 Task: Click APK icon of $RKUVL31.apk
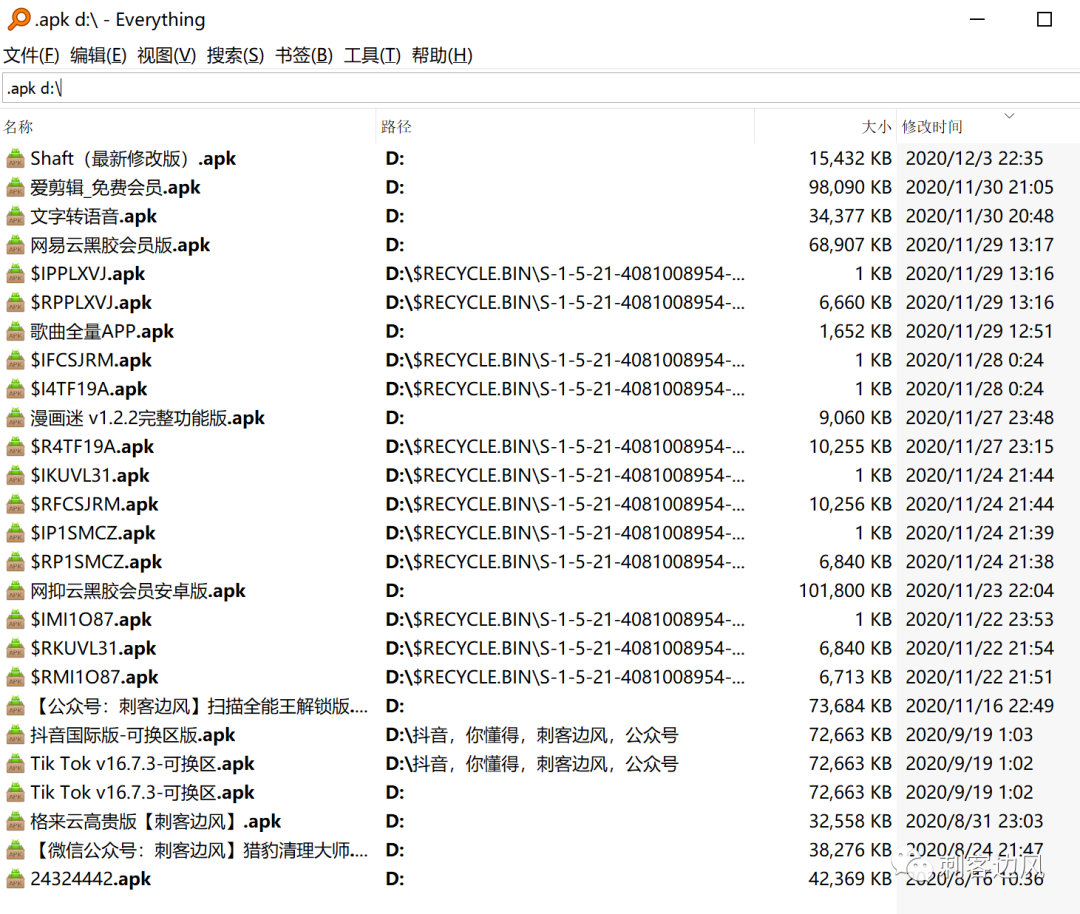[15, 649]
